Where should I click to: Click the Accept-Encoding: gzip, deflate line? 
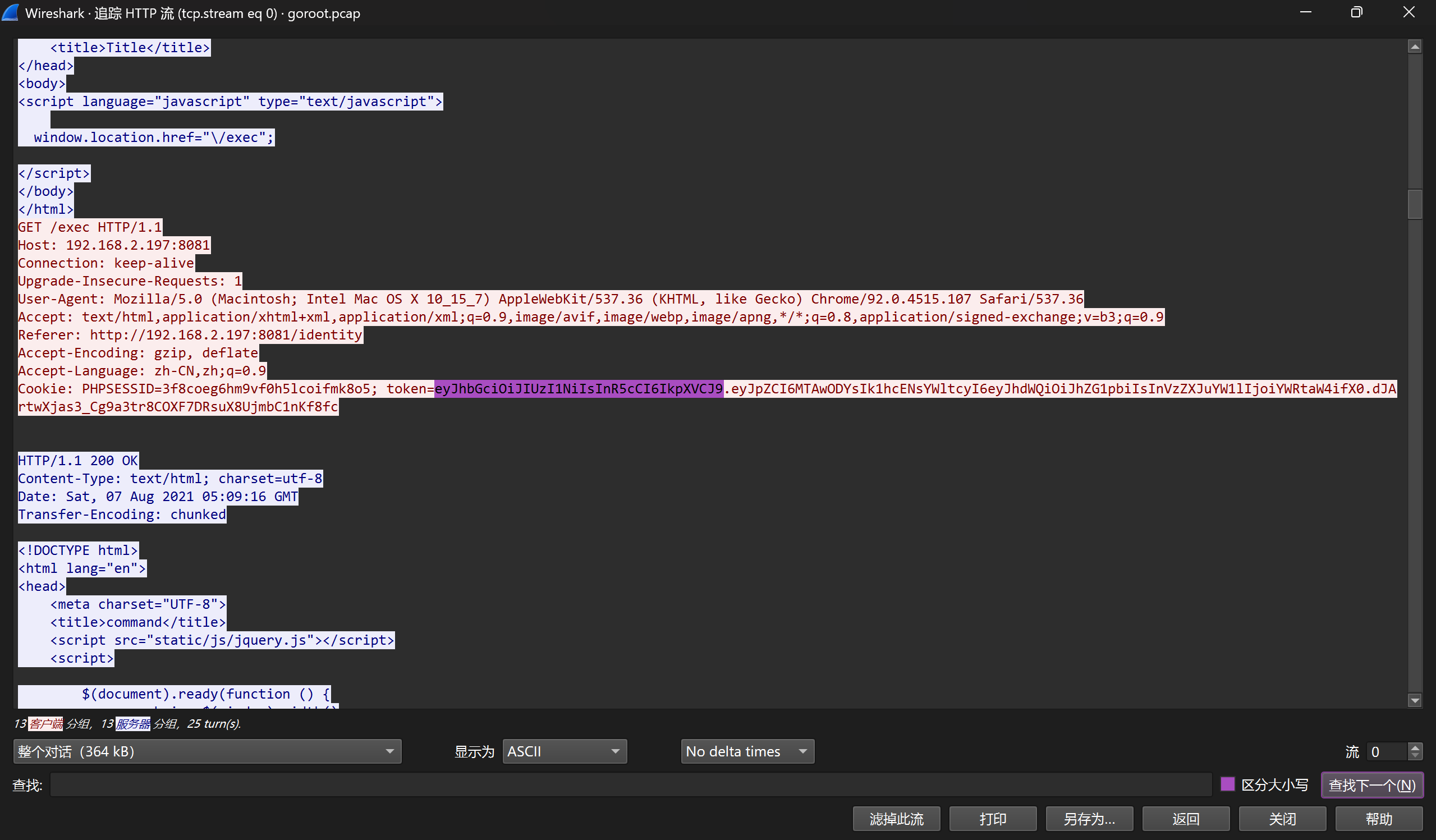(139, 353)
